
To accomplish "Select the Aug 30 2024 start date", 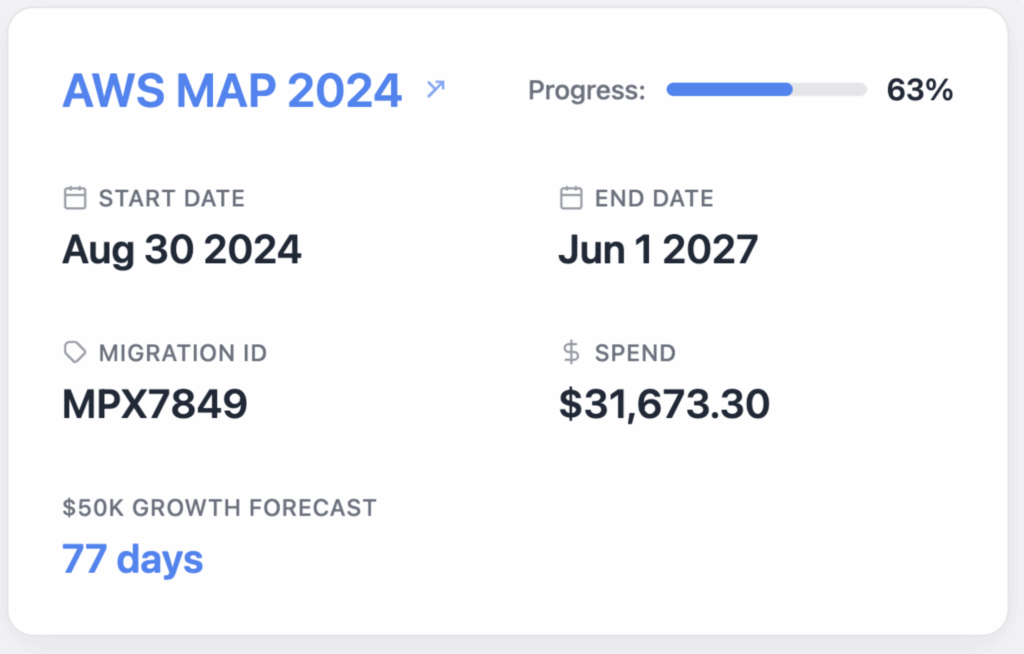I will (182, 250).
